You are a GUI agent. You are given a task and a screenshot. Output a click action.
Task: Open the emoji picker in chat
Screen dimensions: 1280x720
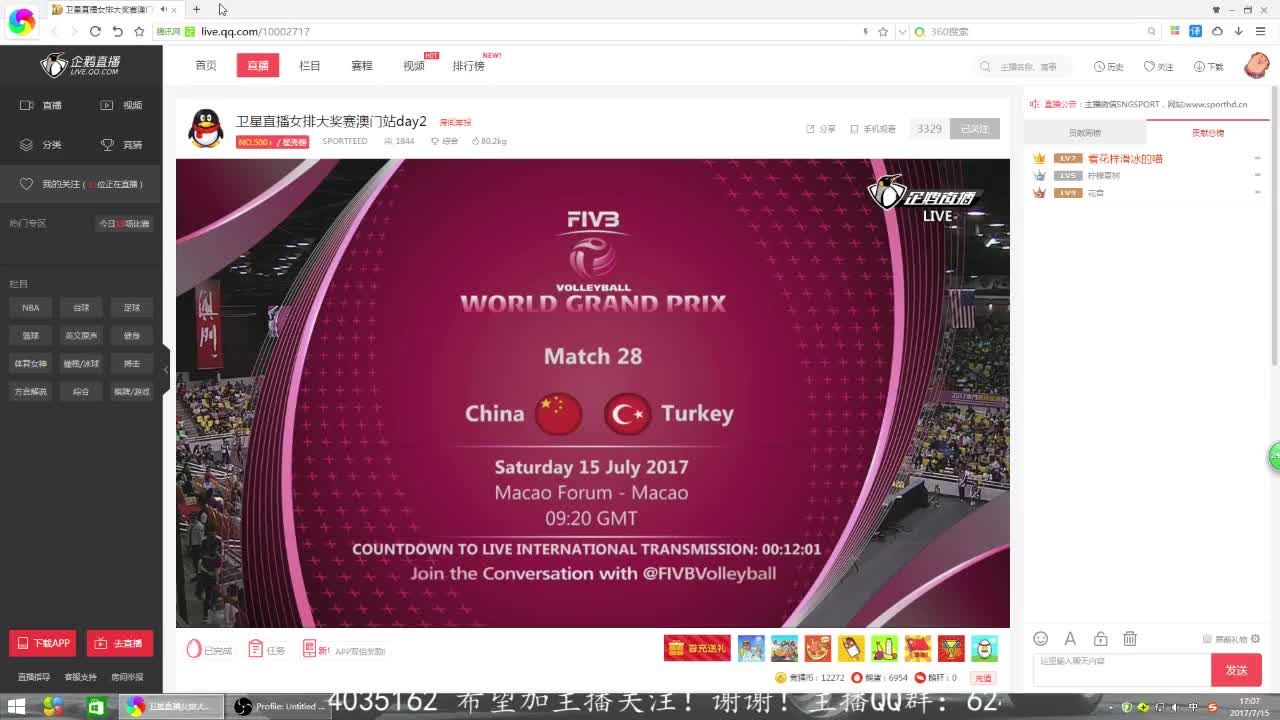point(1040,639)
